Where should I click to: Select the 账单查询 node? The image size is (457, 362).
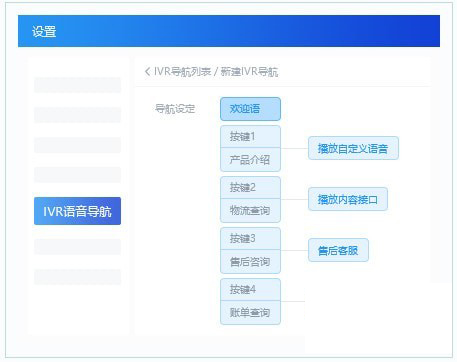(x=250, y=313)
